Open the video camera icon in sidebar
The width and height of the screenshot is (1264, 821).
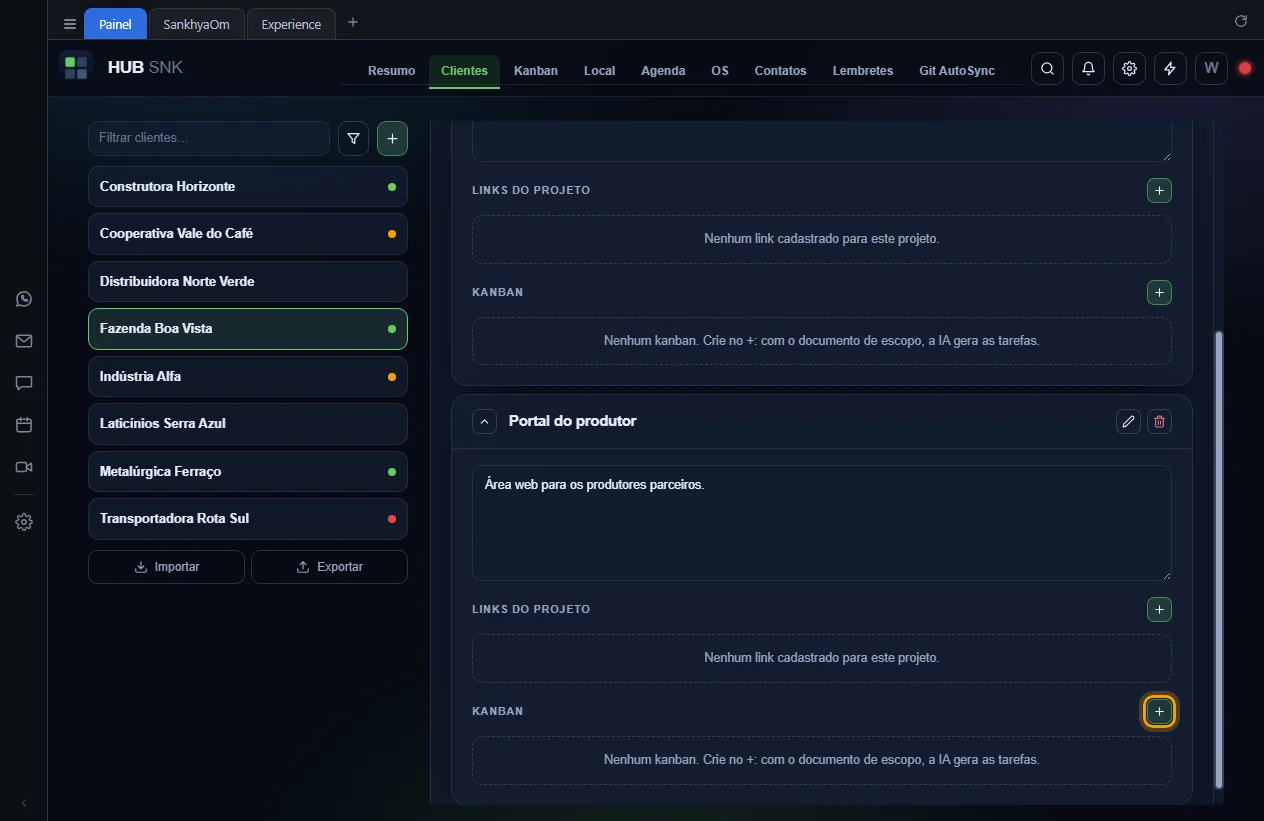tap(24, 467)
